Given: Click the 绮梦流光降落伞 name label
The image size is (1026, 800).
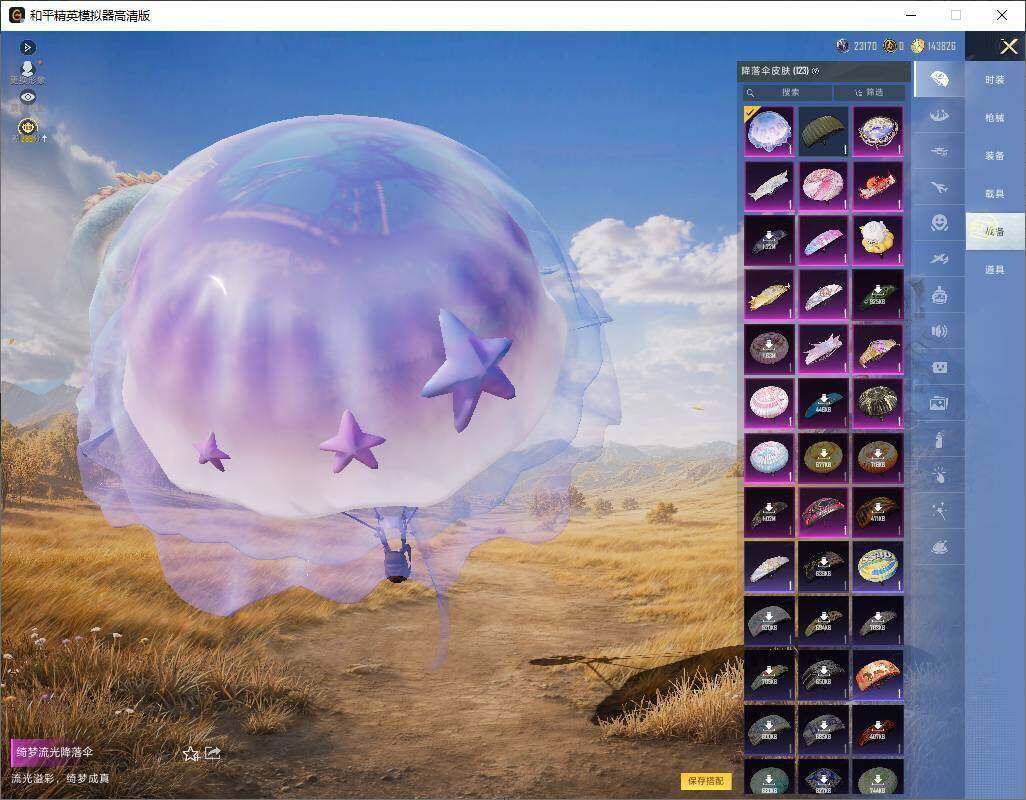Looking at the screenshot, I should pos(54,752).
